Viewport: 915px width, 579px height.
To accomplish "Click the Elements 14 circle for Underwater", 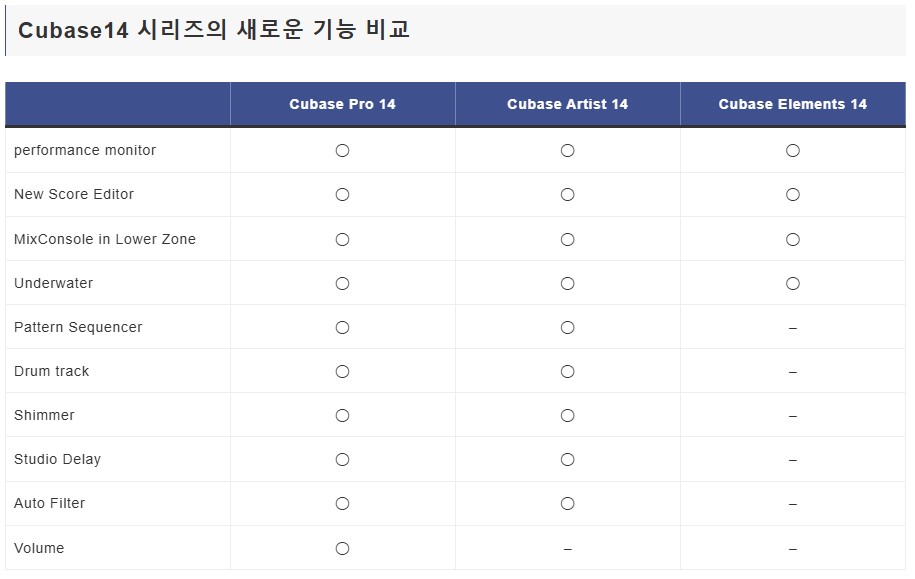I will pyautogui.click(x=792, y=284).
